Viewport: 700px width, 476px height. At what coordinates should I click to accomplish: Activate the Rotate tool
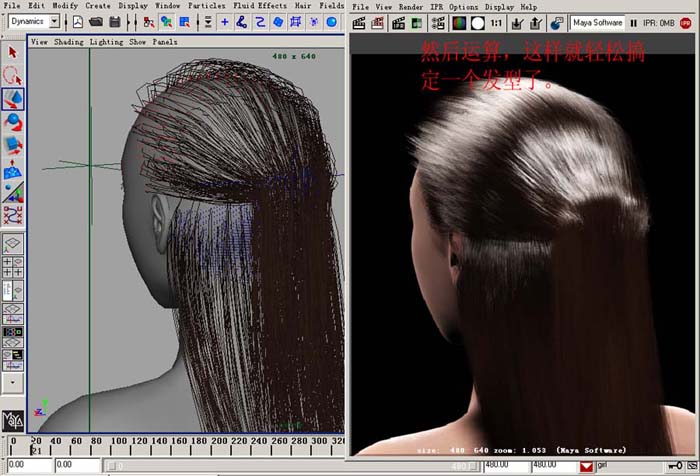click(12, 122)
